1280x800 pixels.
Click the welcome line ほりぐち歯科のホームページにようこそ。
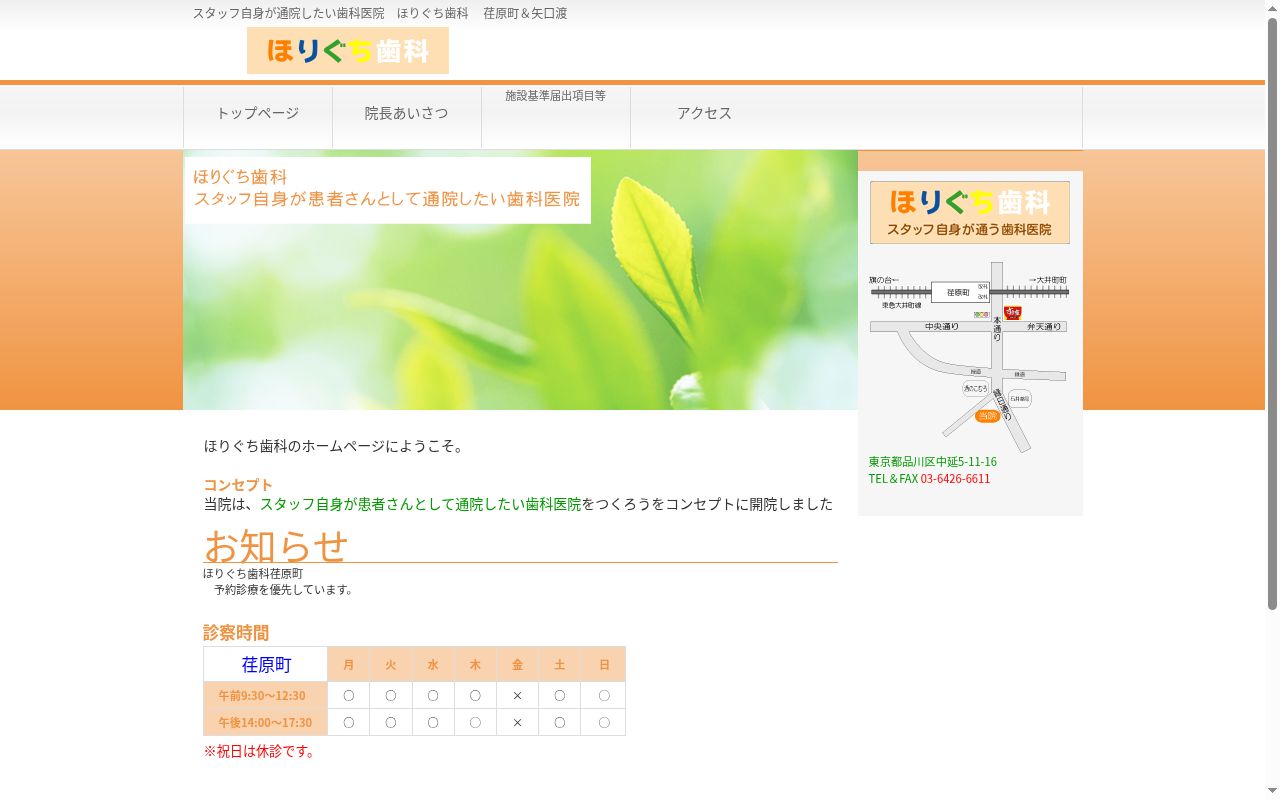click(x=336, y=446)
